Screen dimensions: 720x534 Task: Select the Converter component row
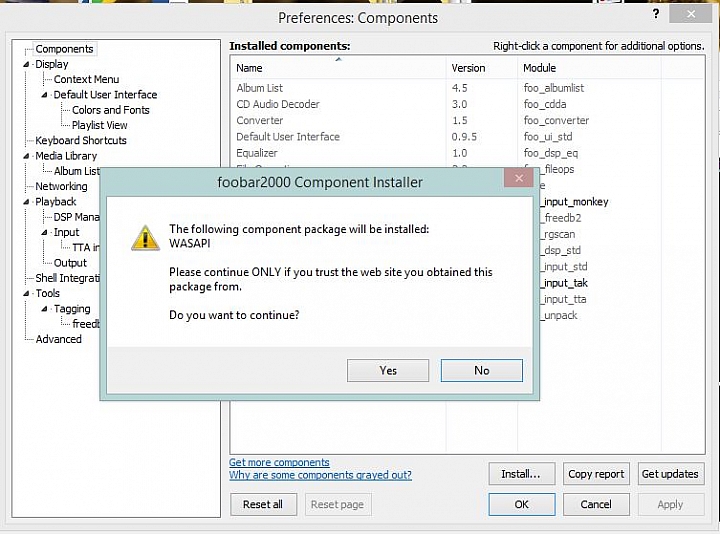pos(467,120)
